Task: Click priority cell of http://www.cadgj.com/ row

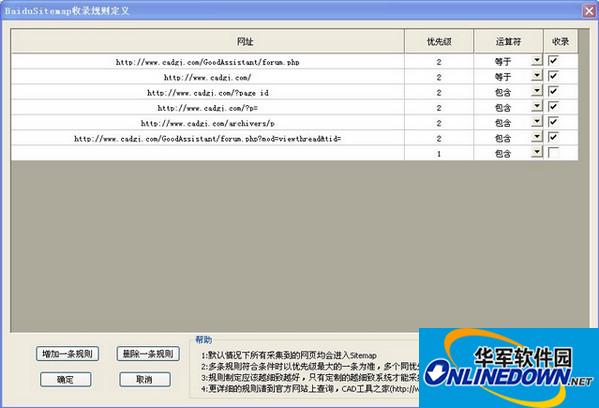Action: 439,77
